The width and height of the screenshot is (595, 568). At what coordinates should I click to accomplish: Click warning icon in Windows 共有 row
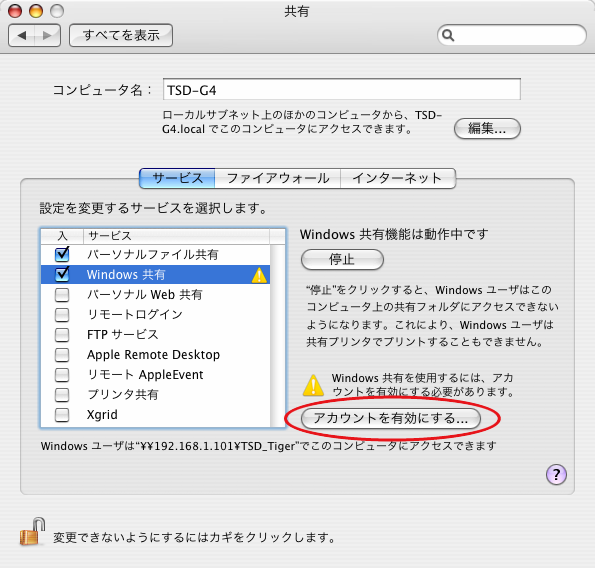click(x=259, y=275)
